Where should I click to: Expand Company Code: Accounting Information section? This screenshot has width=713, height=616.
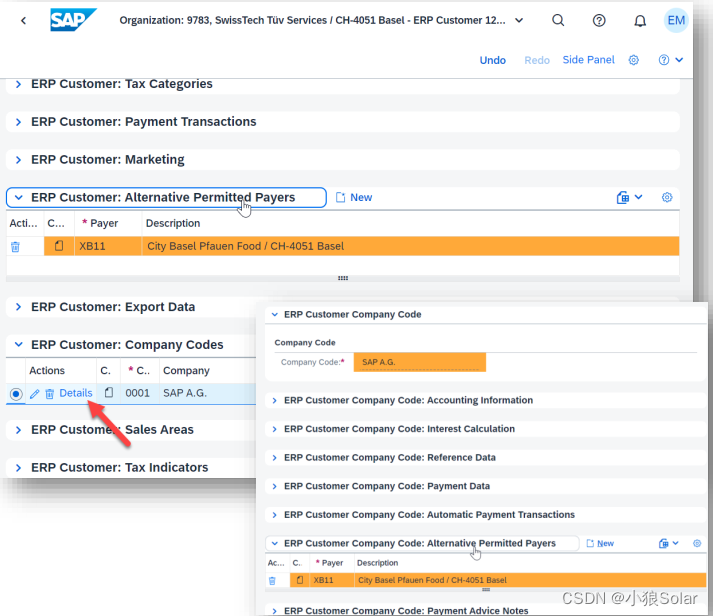point(275,401)
